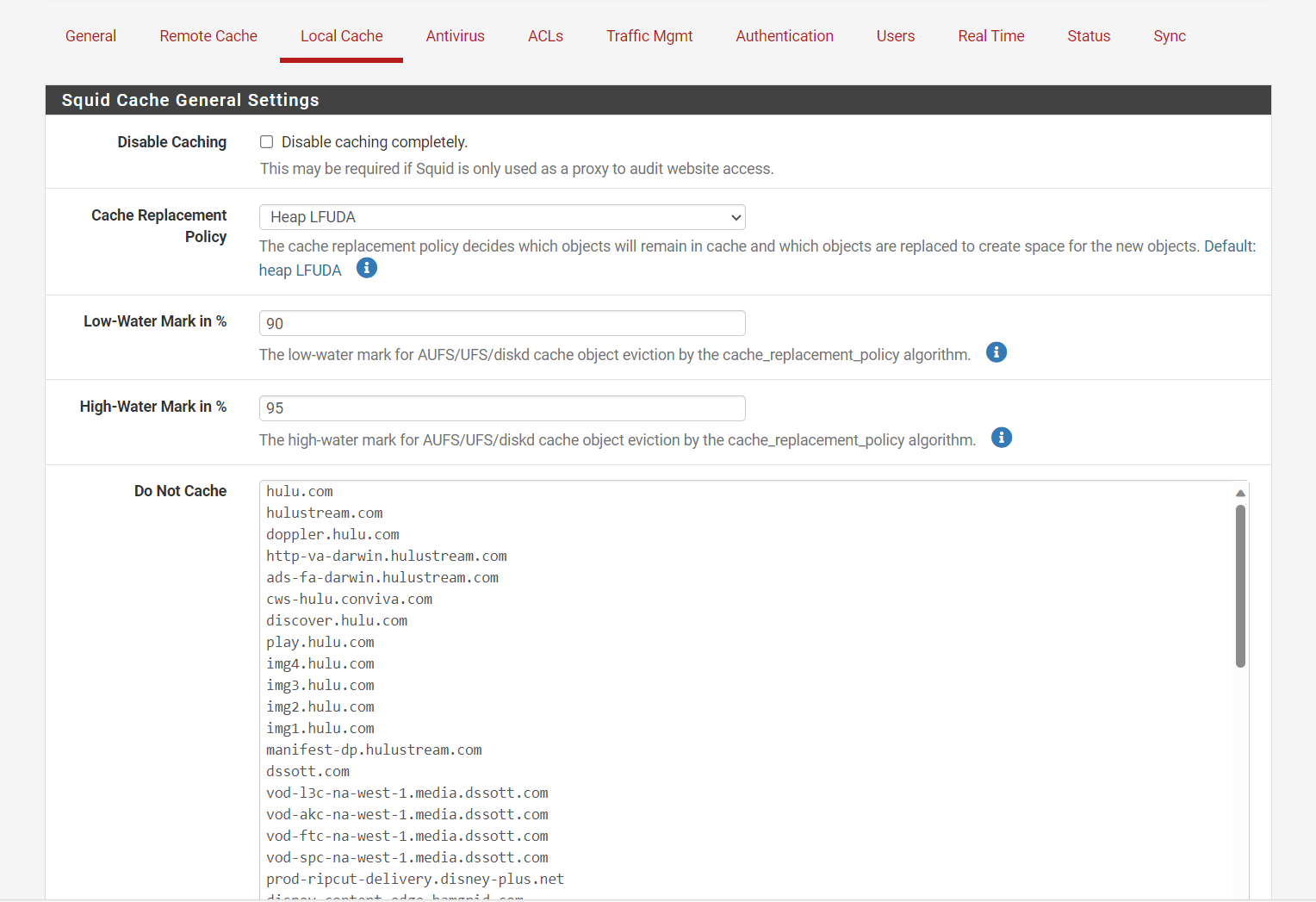
Task: Switch to the Remote Cache tab
Action: pyautogui.click(x=208, y=36)
